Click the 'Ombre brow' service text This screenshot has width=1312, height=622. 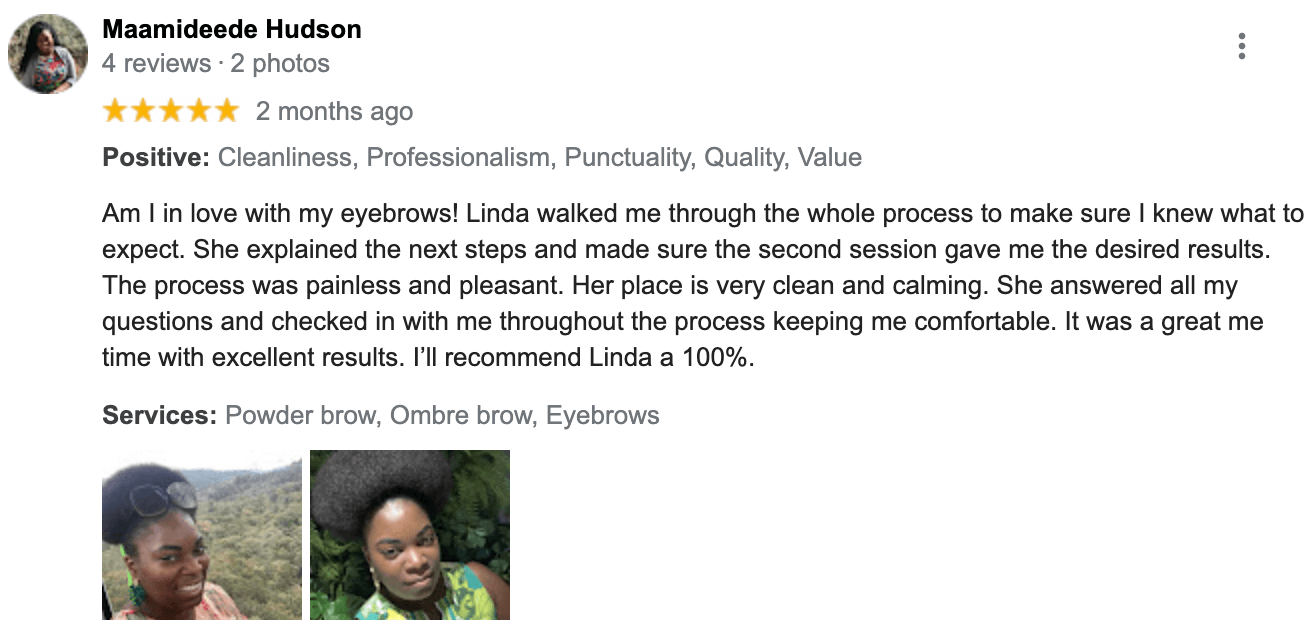(460, 415)
